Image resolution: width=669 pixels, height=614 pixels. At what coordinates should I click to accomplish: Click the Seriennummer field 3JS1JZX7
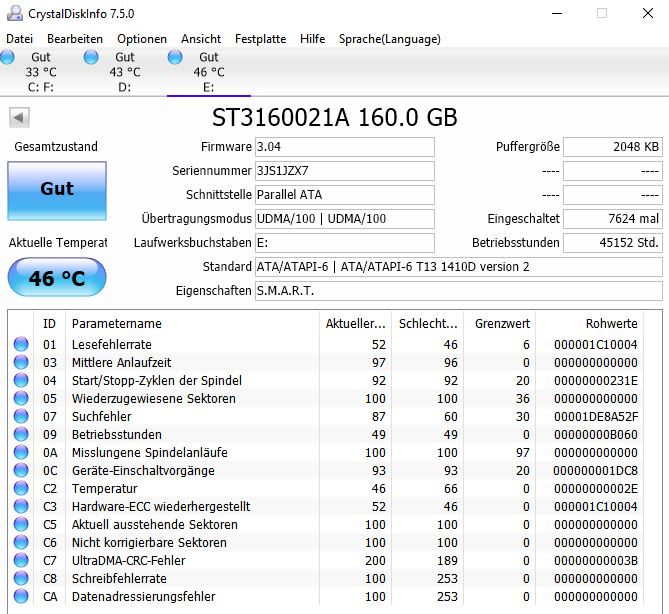(x=345, y=171)
